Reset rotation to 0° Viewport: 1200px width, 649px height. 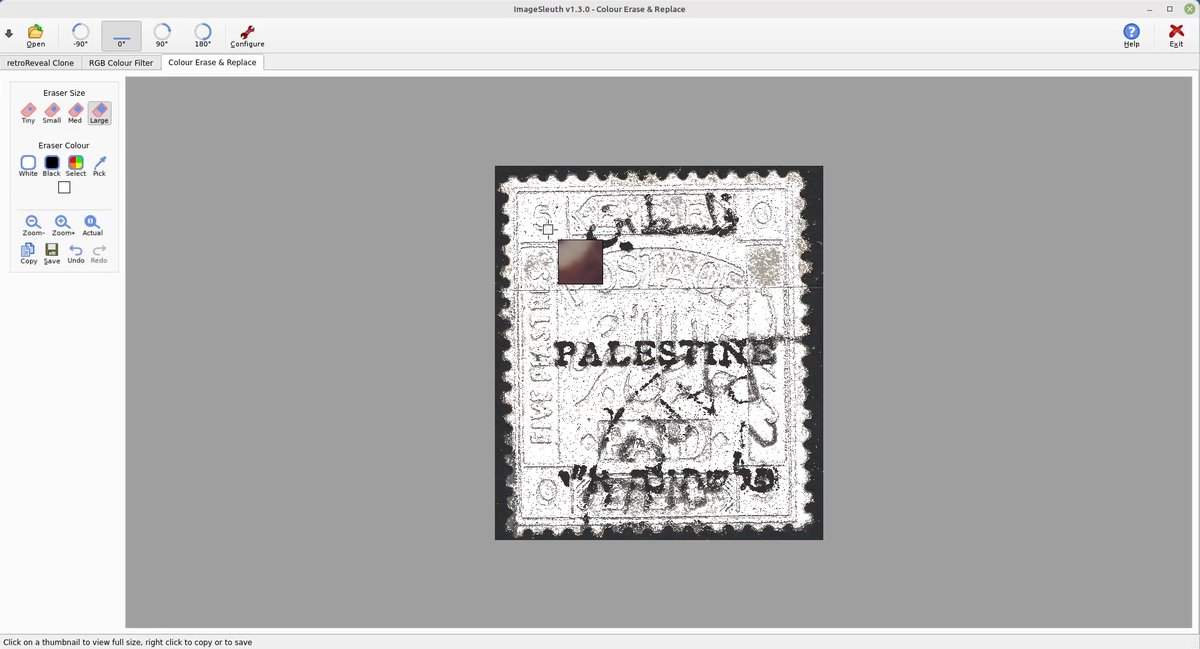pyautogui.click(x=121, y=36)
